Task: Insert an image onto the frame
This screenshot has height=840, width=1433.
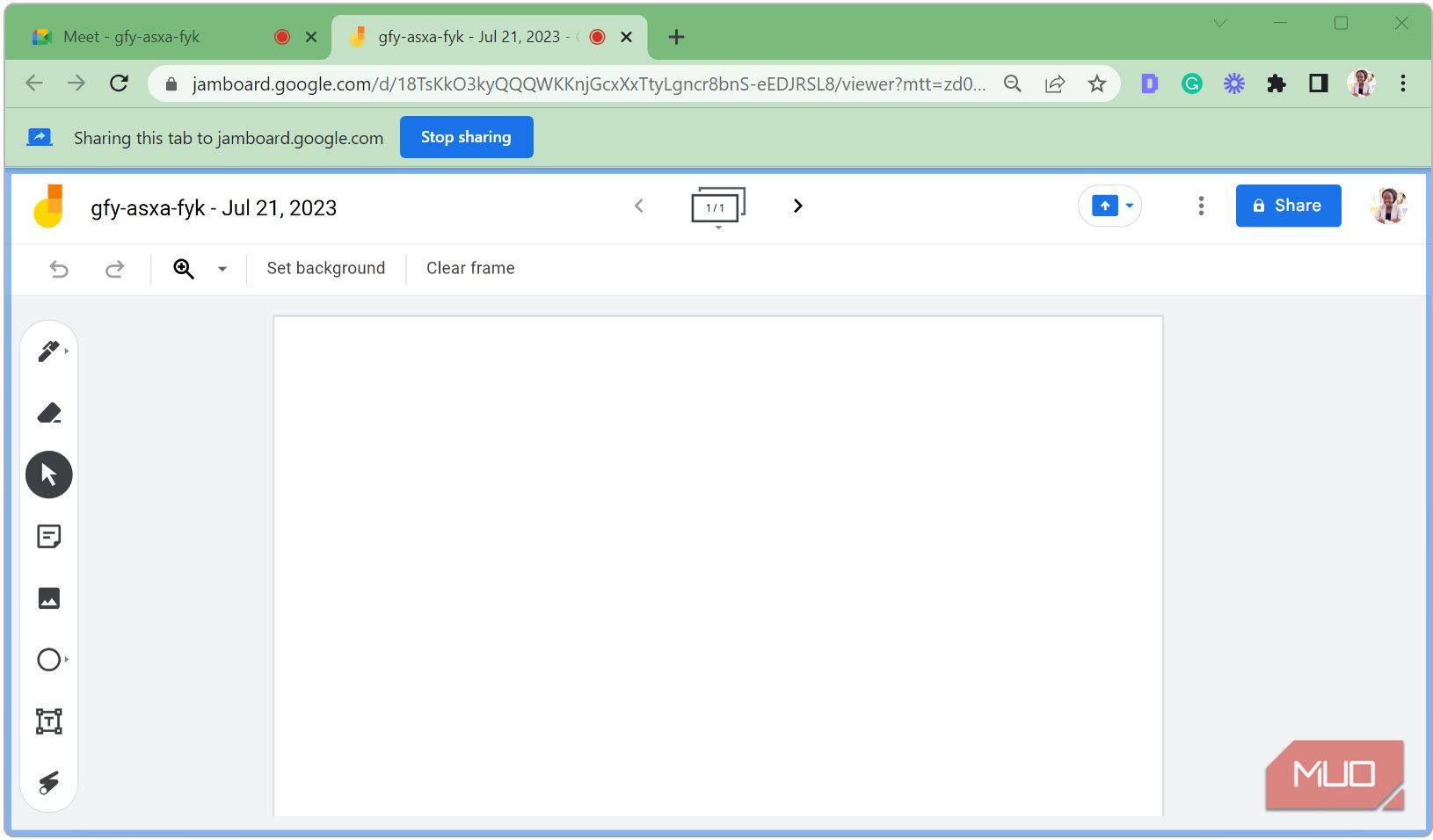Action: click(48, 598)
